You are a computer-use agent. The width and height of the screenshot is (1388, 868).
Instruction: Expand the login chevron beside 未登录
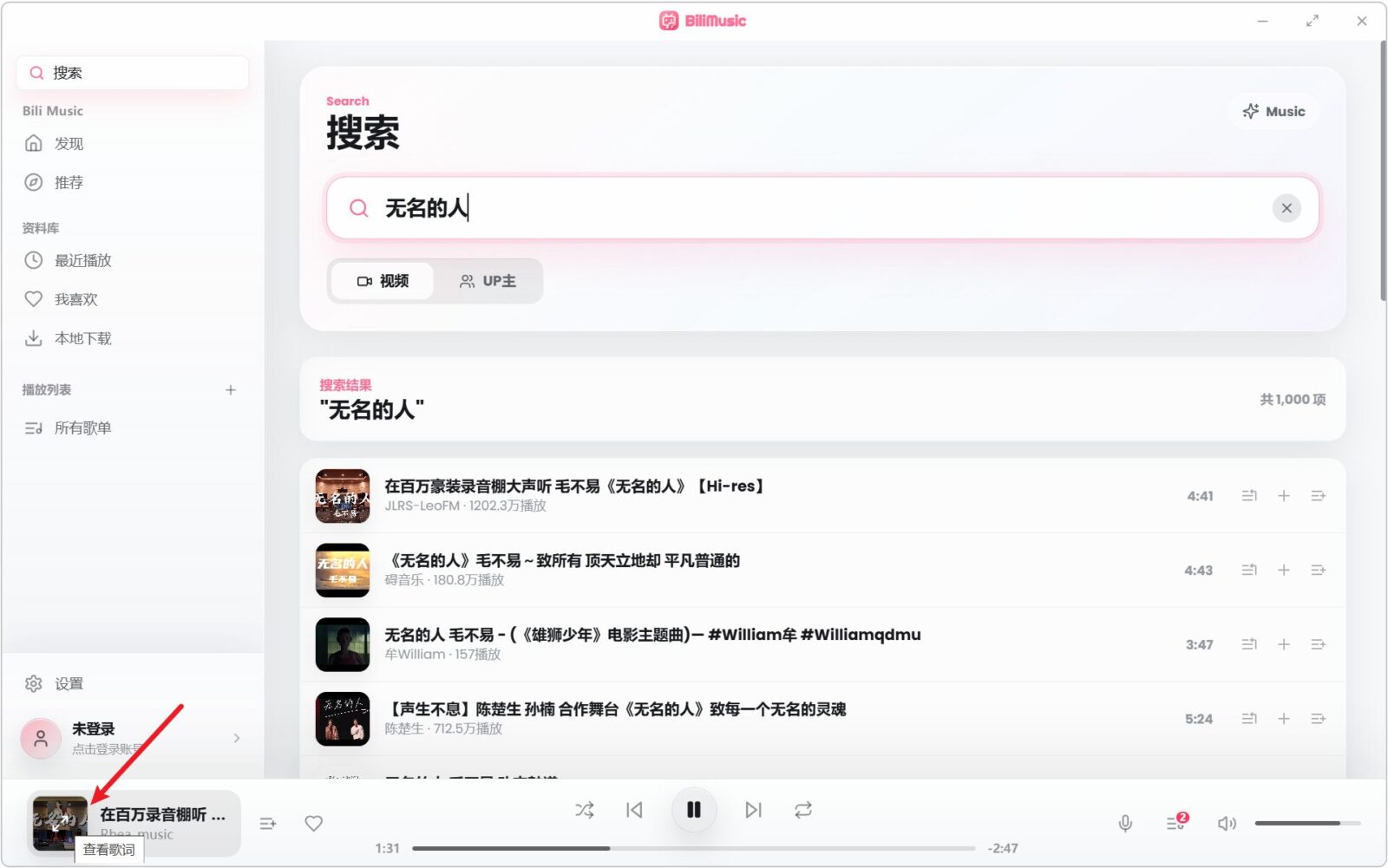237,738
